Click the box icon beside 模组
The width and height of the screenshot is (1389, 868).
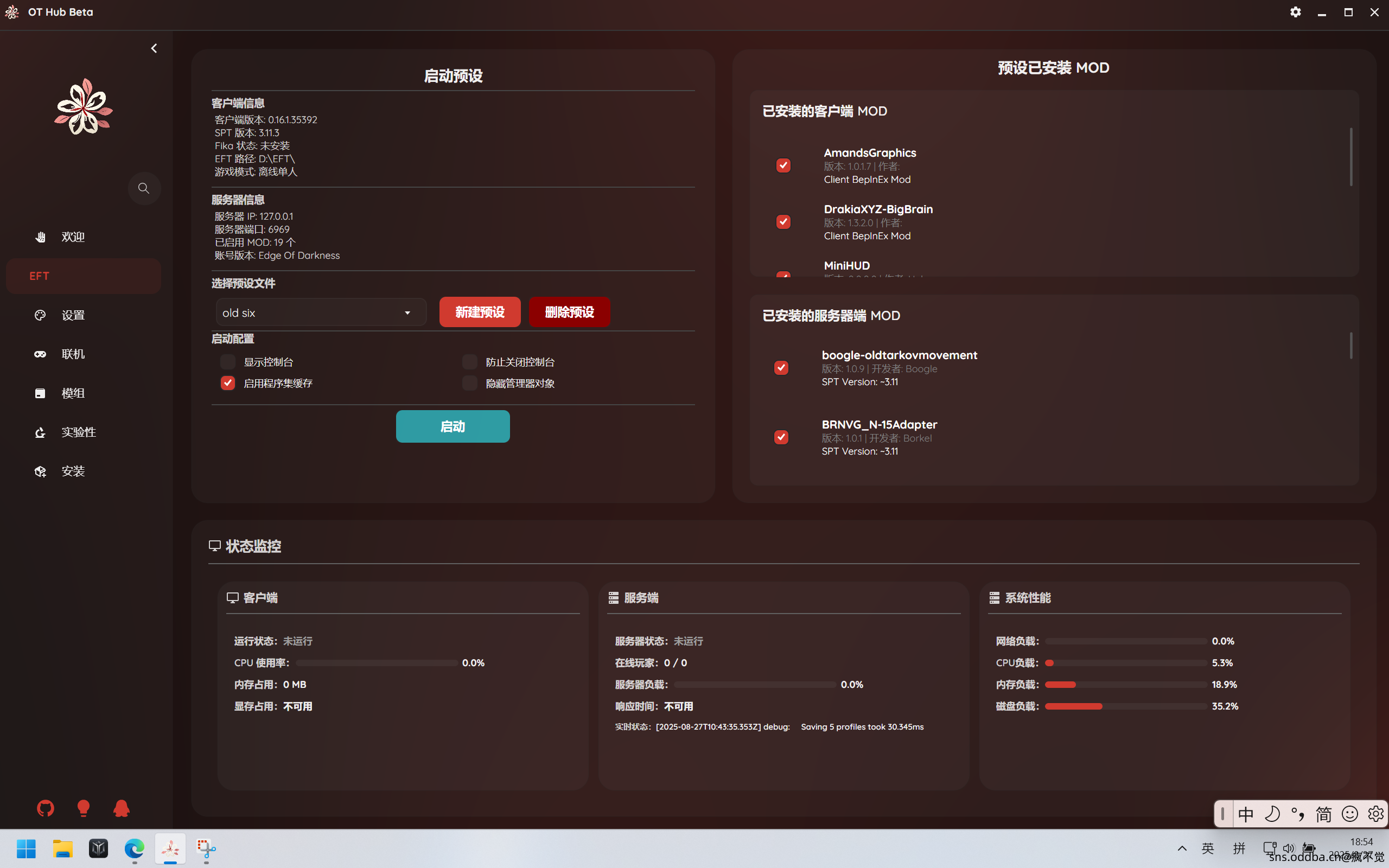[x=40, y=393]
